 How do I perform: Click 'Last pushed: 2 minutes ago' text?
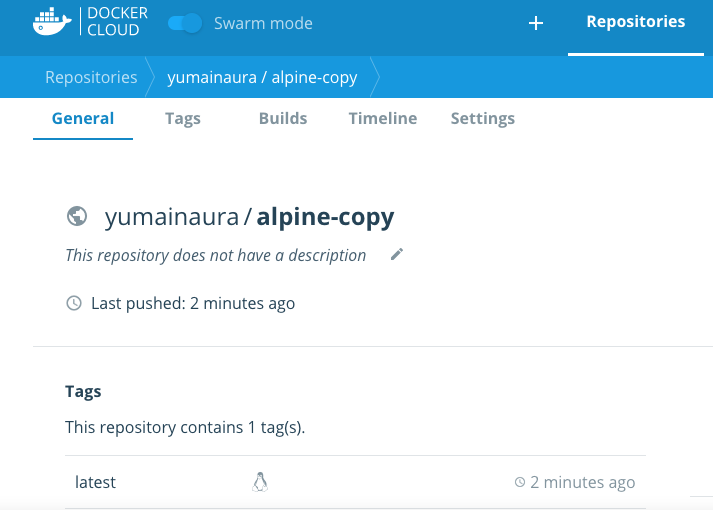tap(193, 303)
